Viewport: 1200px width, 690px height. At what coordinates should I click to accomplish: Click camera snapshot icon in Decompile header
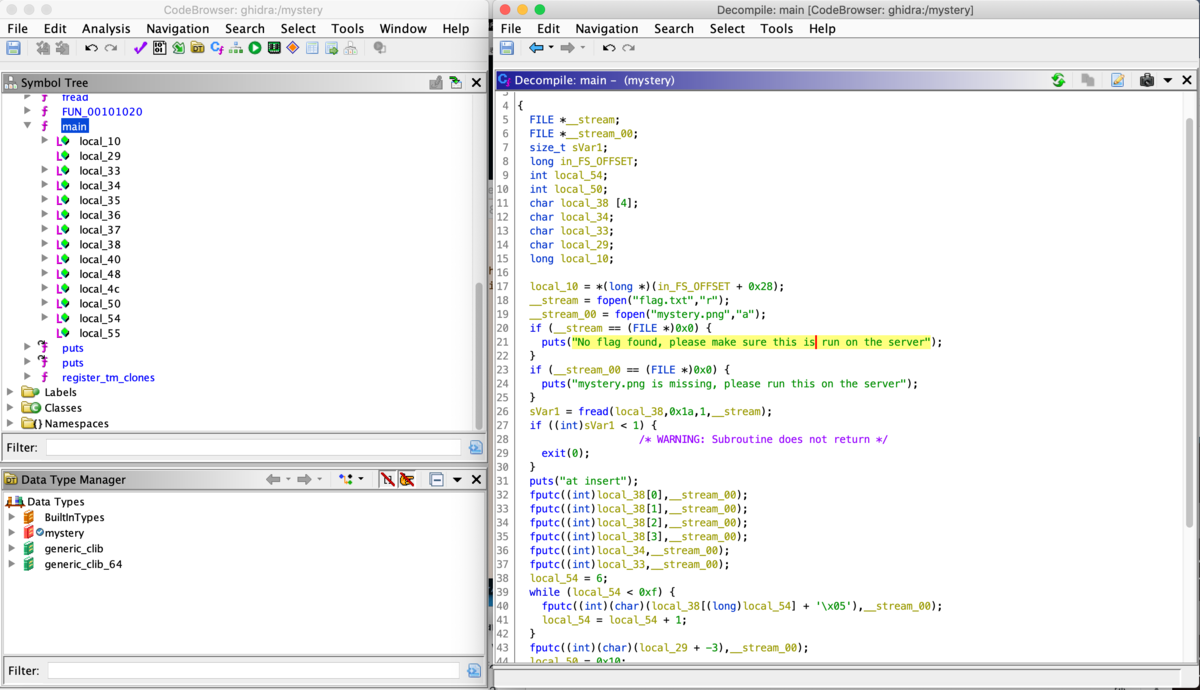pos(1147,80)
